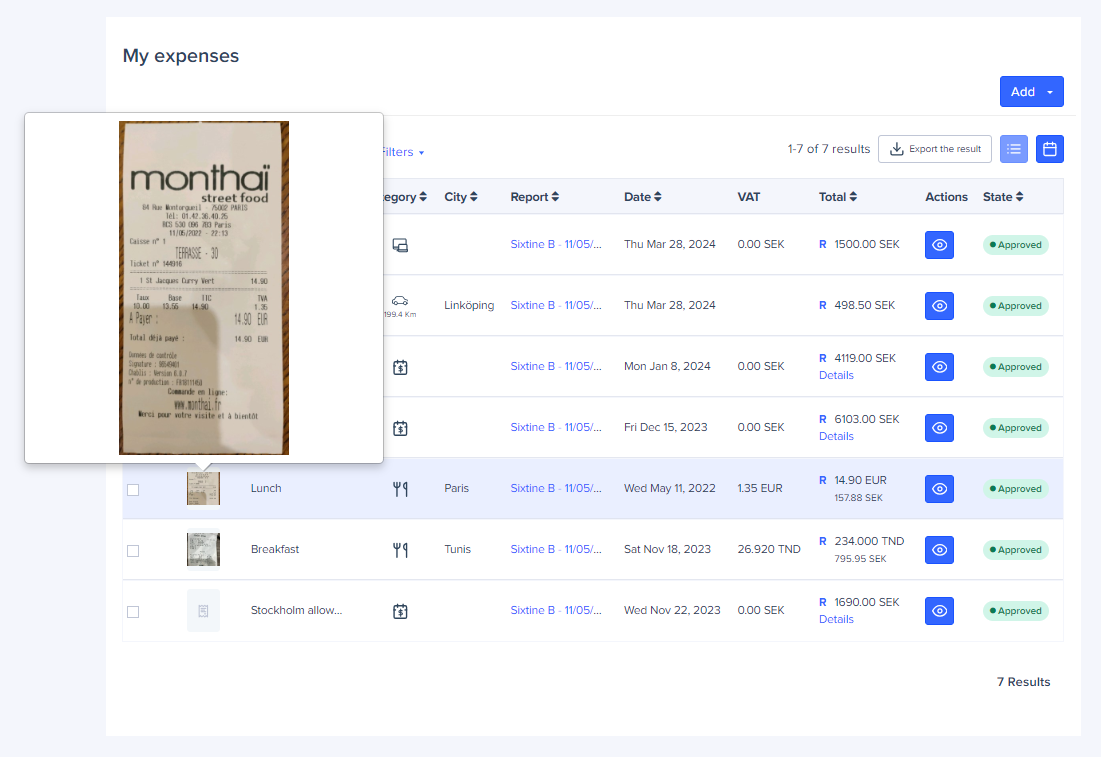This screenshot has width=1101, height=757.
Task: Click the mileage car category icon
Action: click(400, 301)
